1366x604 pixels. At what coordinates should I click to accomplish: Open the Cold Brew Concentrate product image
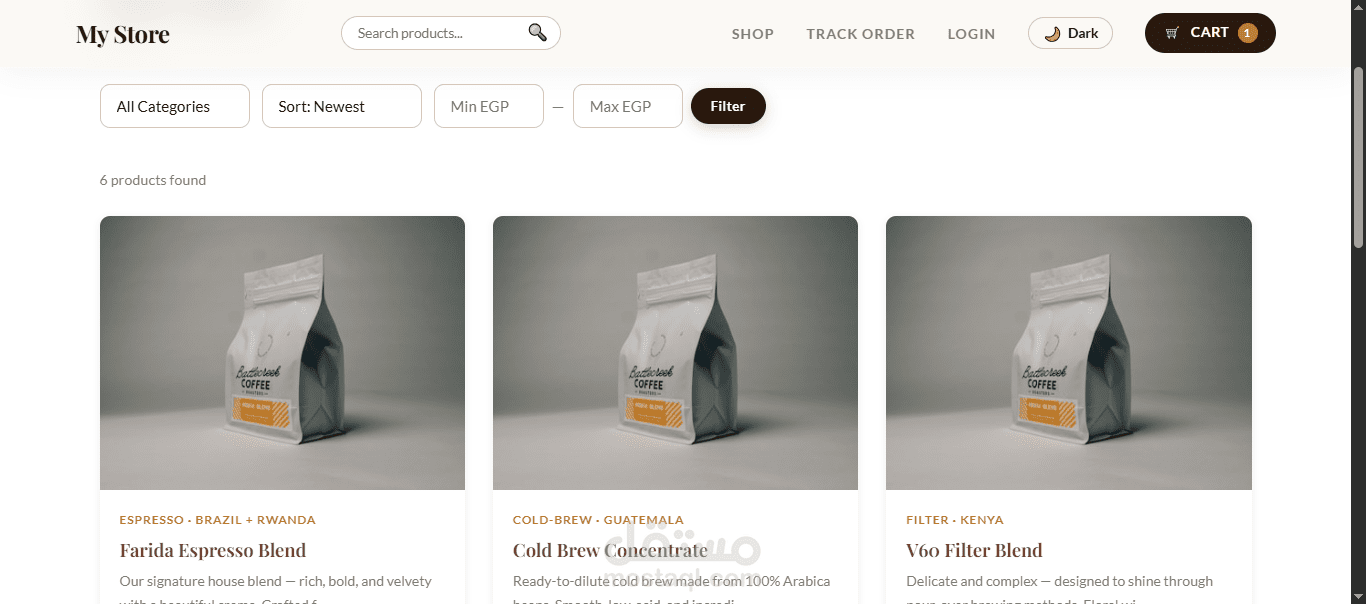coord(675,353)
